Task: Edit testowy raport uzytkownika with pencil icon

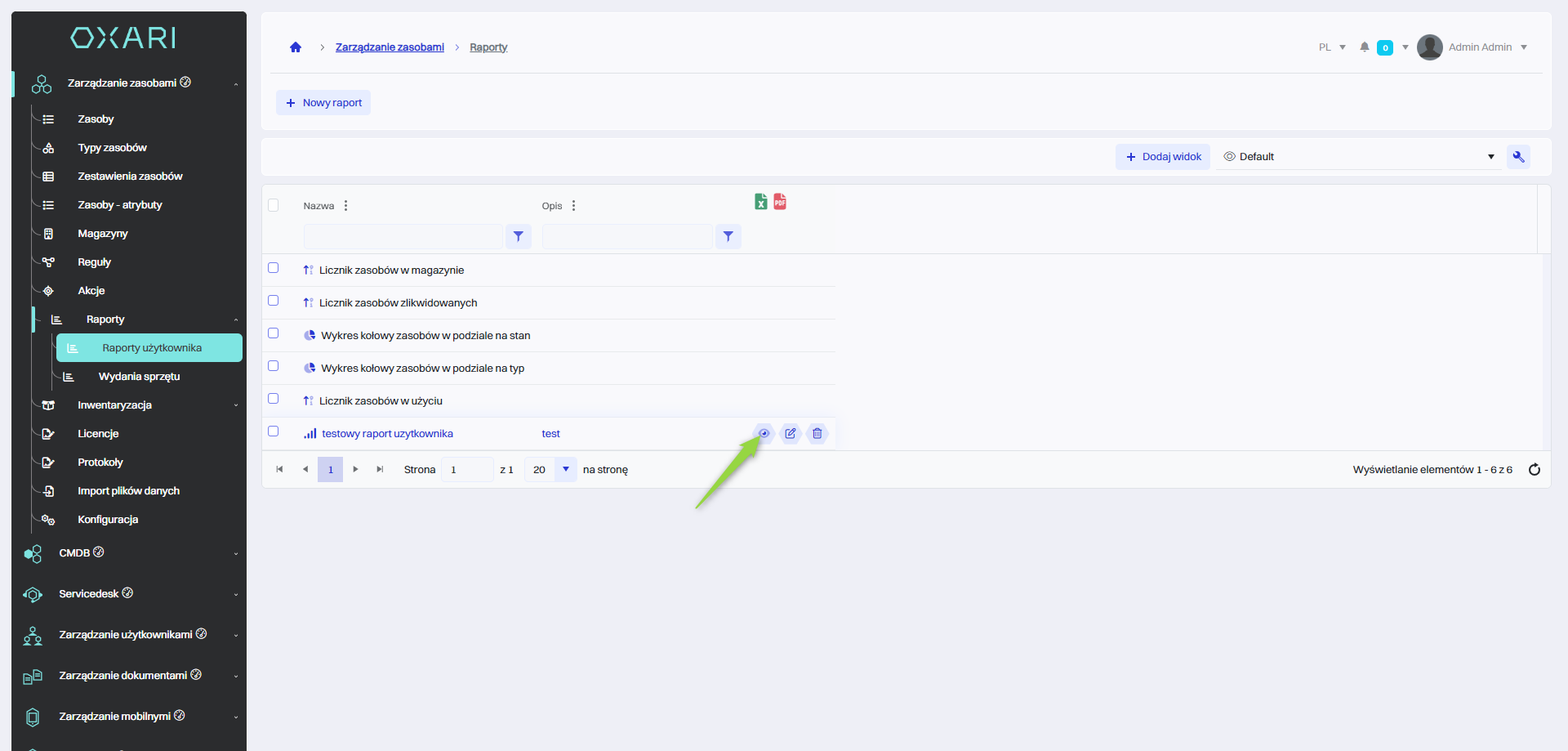Action: 791,433
